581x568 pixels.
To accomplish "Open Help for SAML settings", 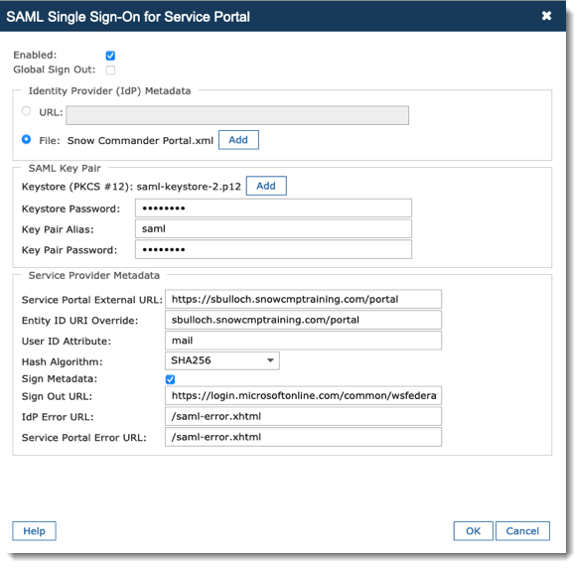I will [x=34, y=531].
